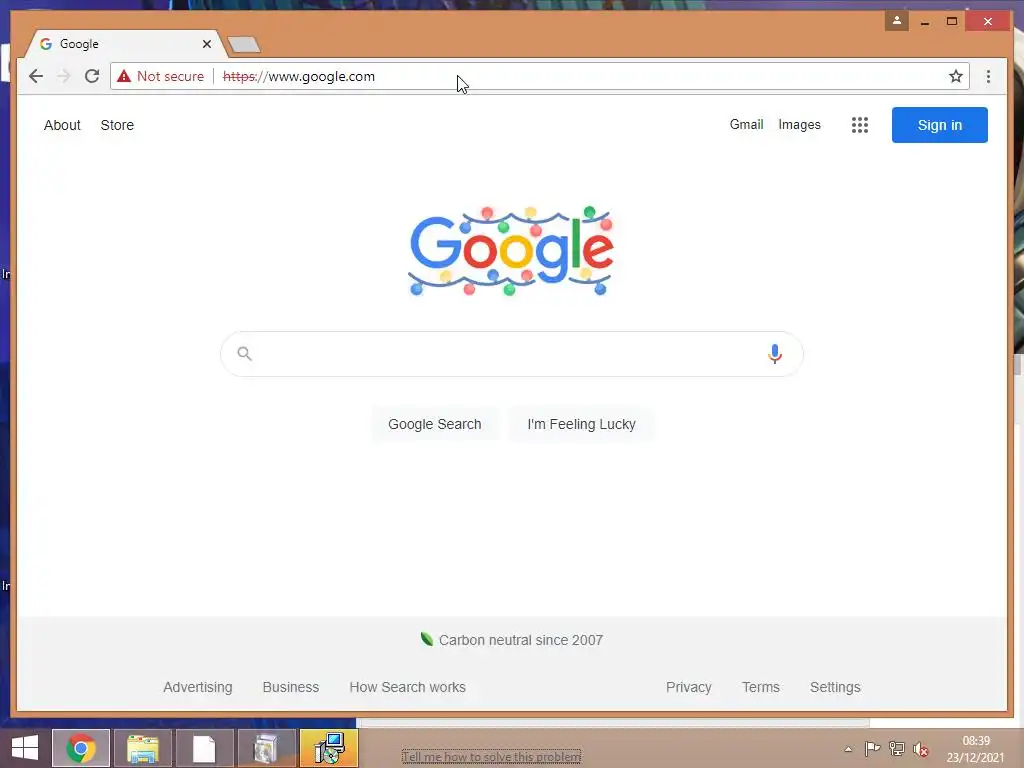Close the Google tab
This screenshot has width=1024, height=768.
pyautogui.click(x=206, y=44)
